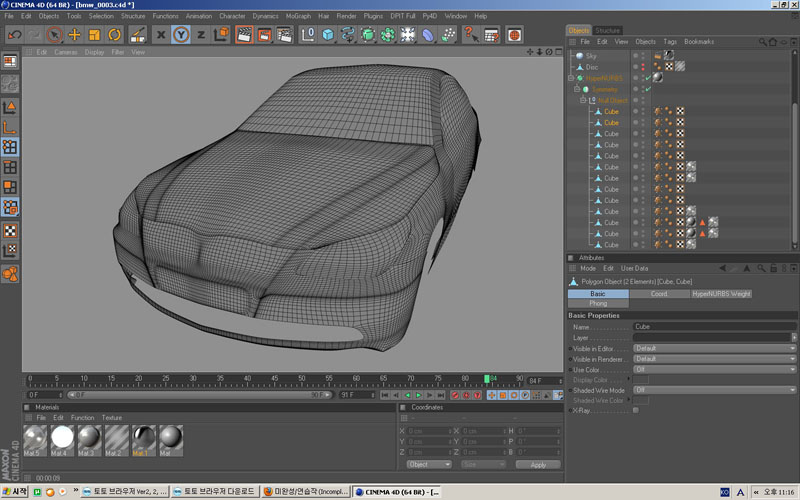Toggle the X axis lock
This screenshot has width=800, height=500.
coord(161,35)
